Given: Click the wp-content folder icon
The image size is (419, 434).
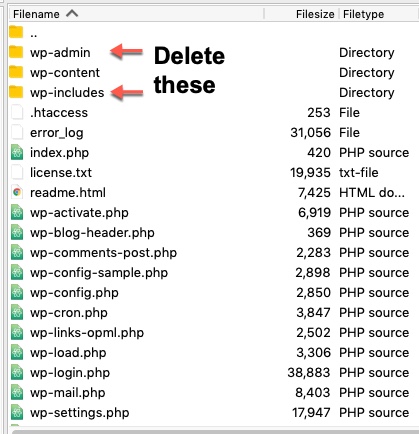Looking at the screenshot, I should tap(16, 72).
